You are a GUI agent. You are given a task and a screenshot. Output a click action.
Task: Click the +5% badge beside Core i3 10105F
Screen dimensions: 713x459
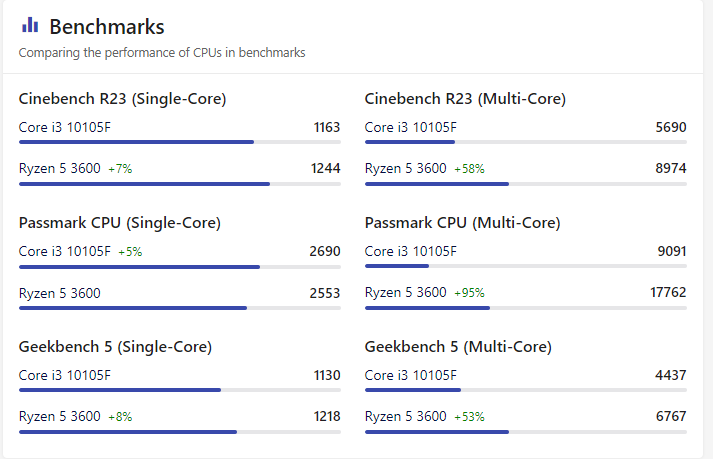tap(130, 252)
